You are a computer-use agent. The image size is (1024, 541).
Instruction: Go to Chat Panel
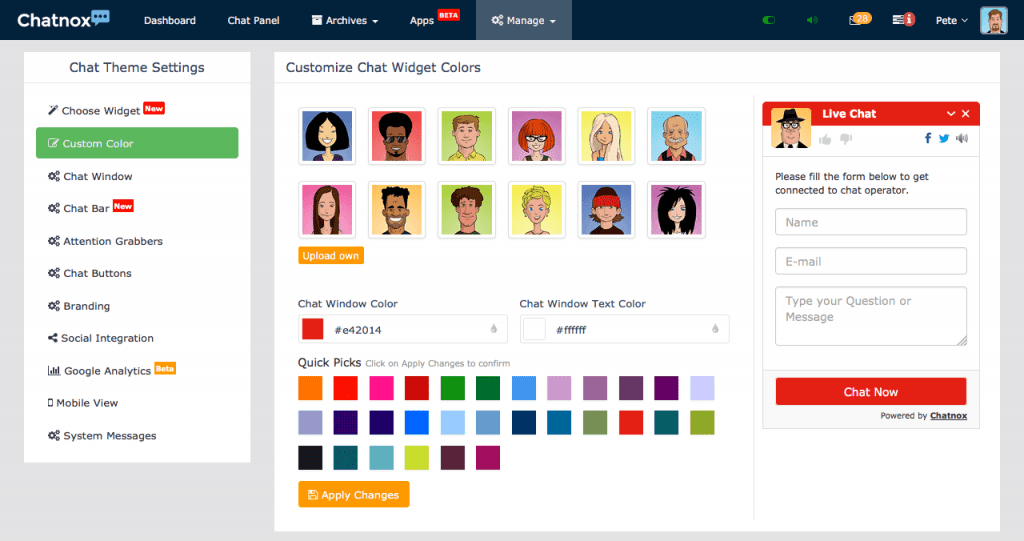tap(253, 20)
